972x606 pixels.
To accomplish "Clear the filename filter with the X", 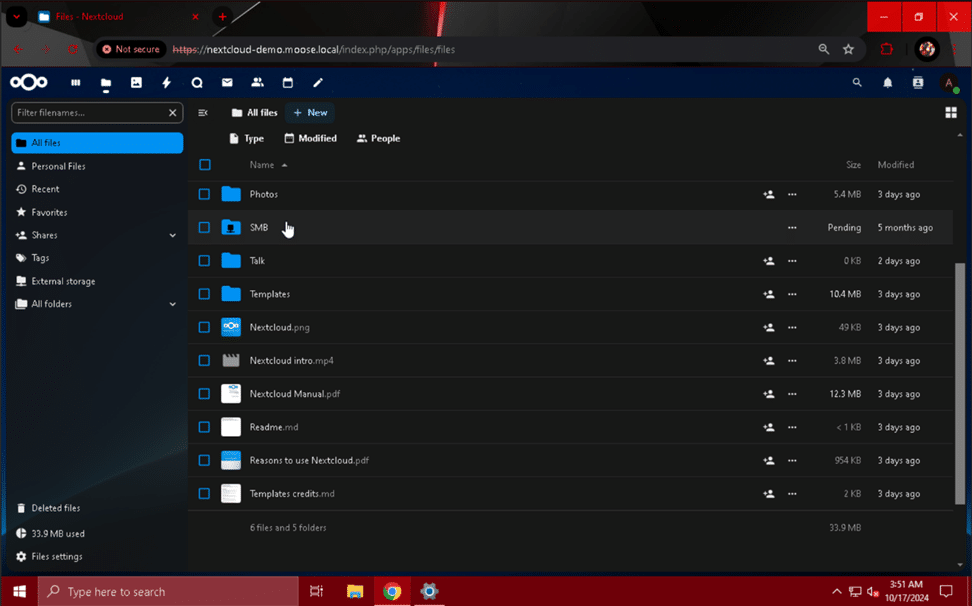I will 172,113.
